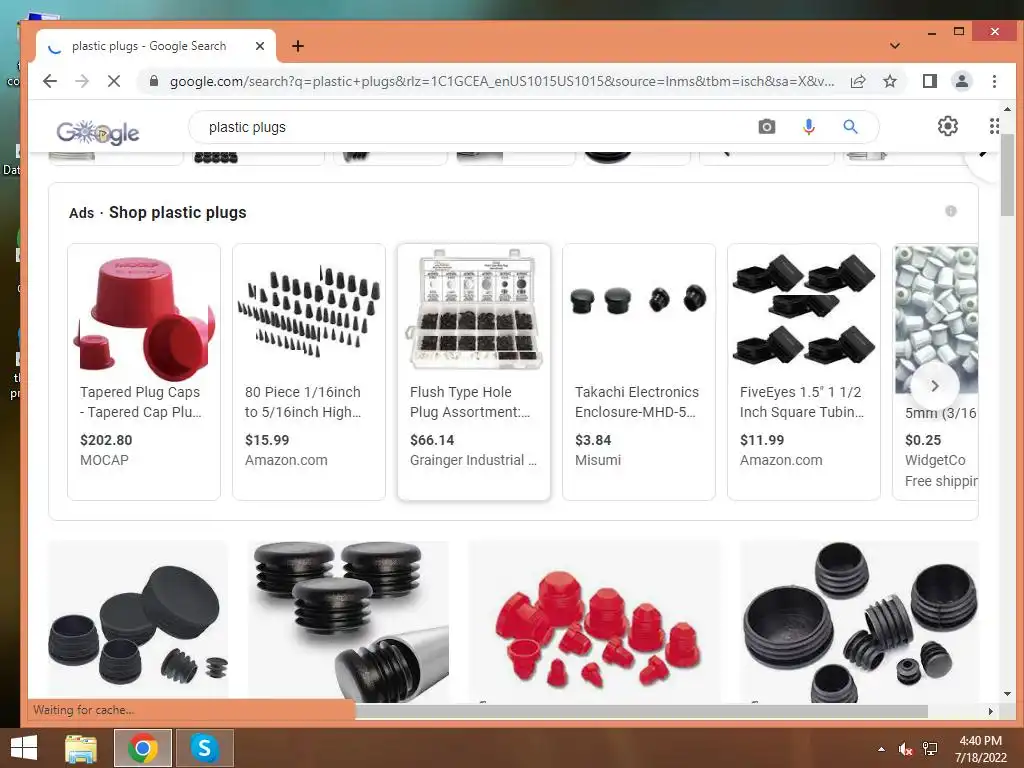Click the scroll down arrow

(x=1007, y=694)
